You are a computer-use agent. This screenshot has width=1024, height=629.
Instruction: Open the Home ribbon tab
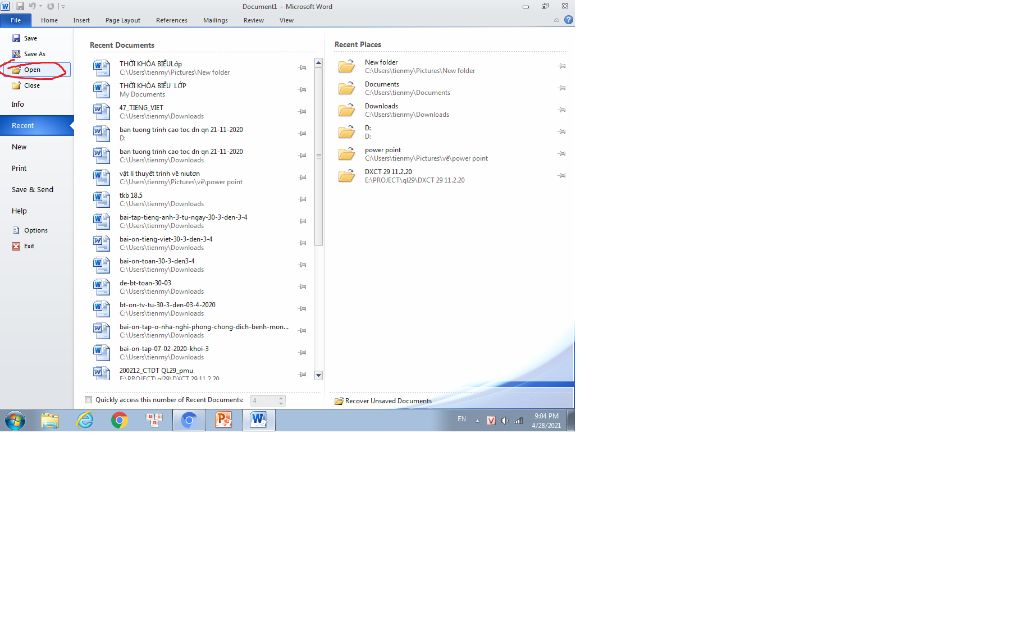coord(49,20)
